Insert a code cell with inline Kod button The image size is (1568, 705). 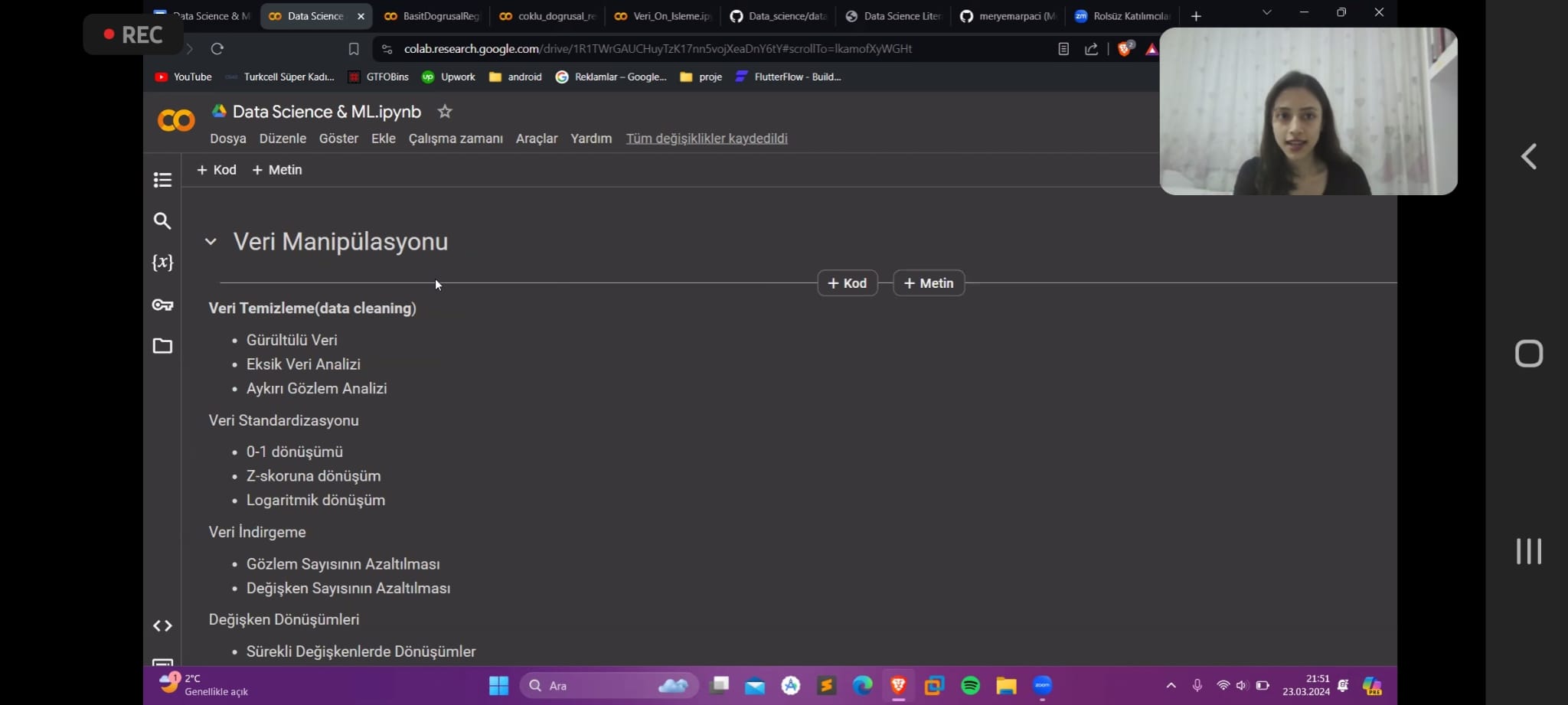coord(848,283)
